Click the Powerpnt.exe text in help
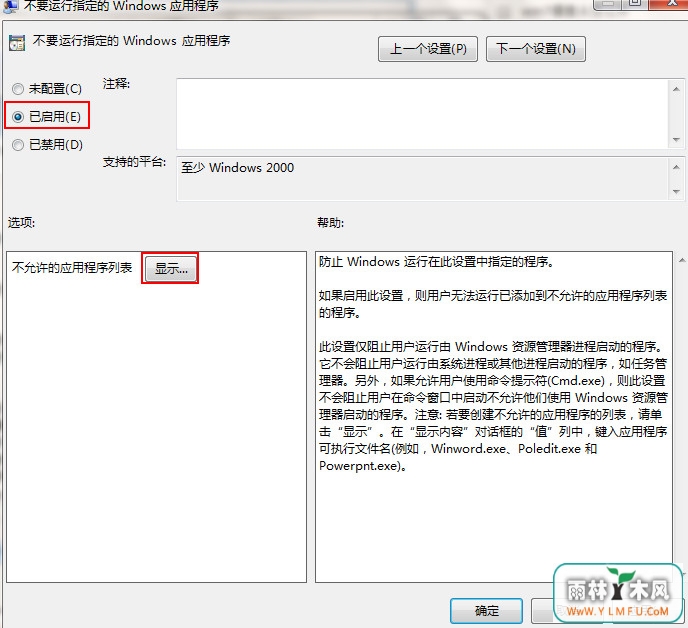This screenshot has height=628, width=688. click(358, 466)
